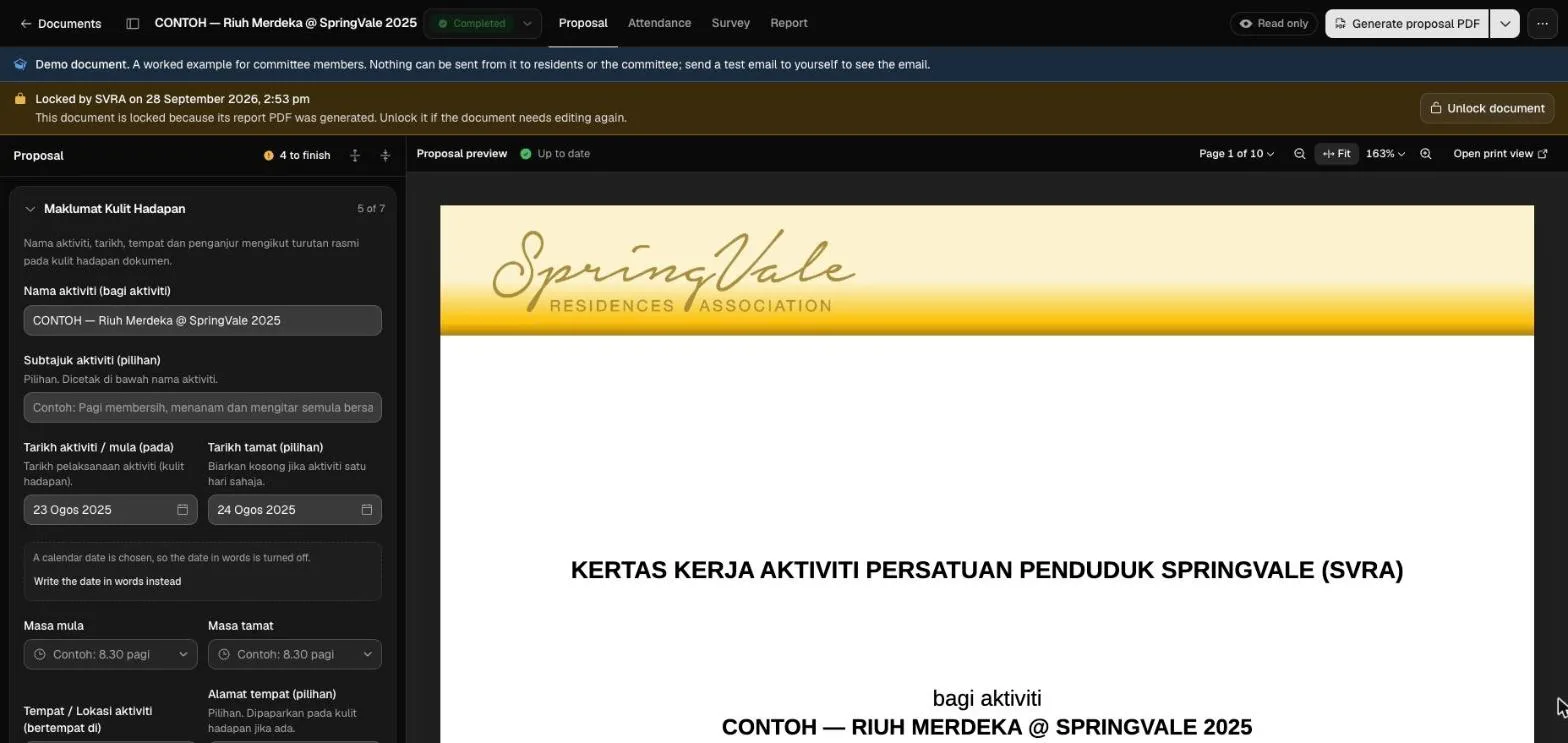Switch to the Proposal tab
1568x743 pixels.
point(583,23)
